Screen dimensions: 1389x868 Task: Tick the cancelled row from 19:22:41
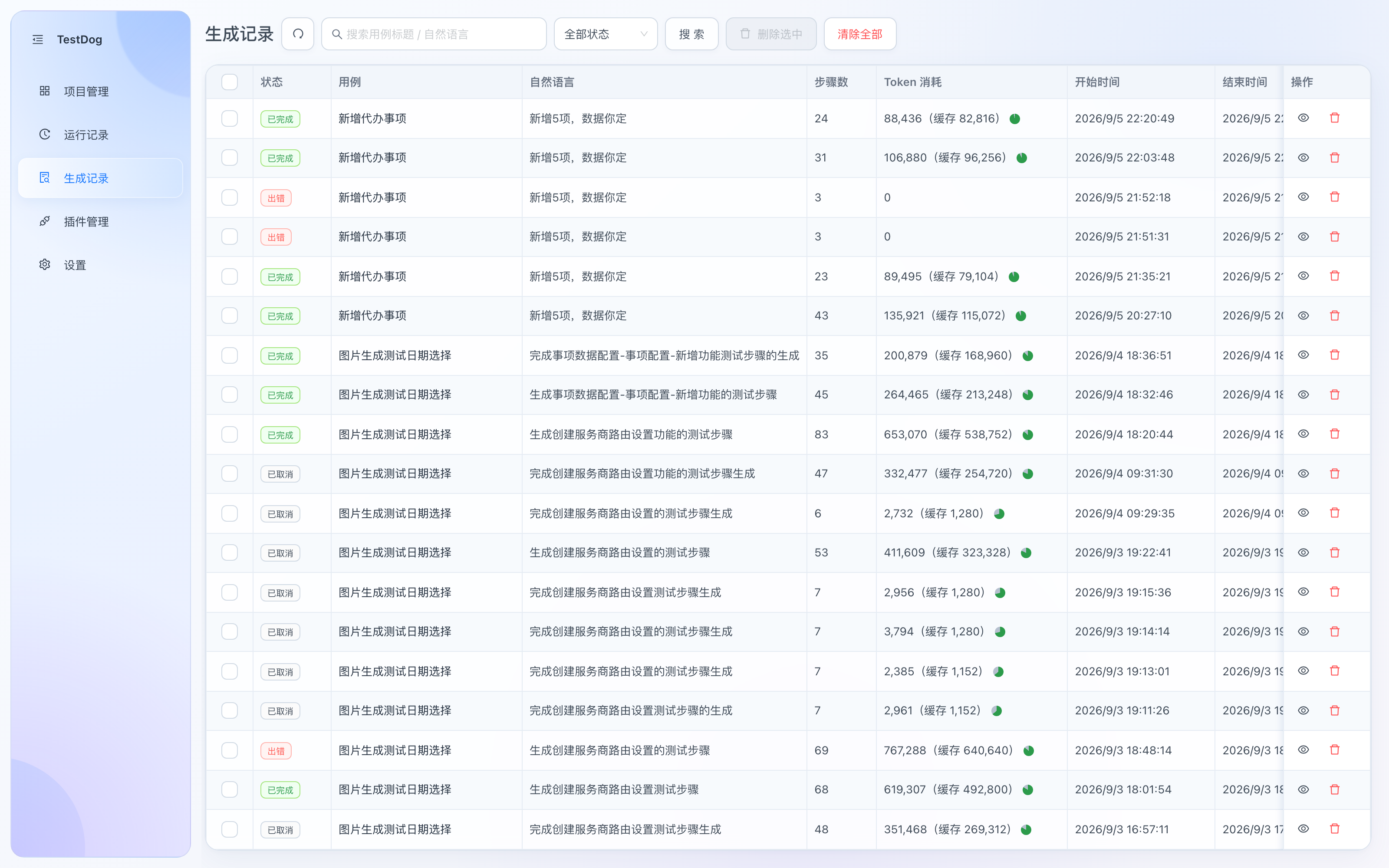pos(230,553)
